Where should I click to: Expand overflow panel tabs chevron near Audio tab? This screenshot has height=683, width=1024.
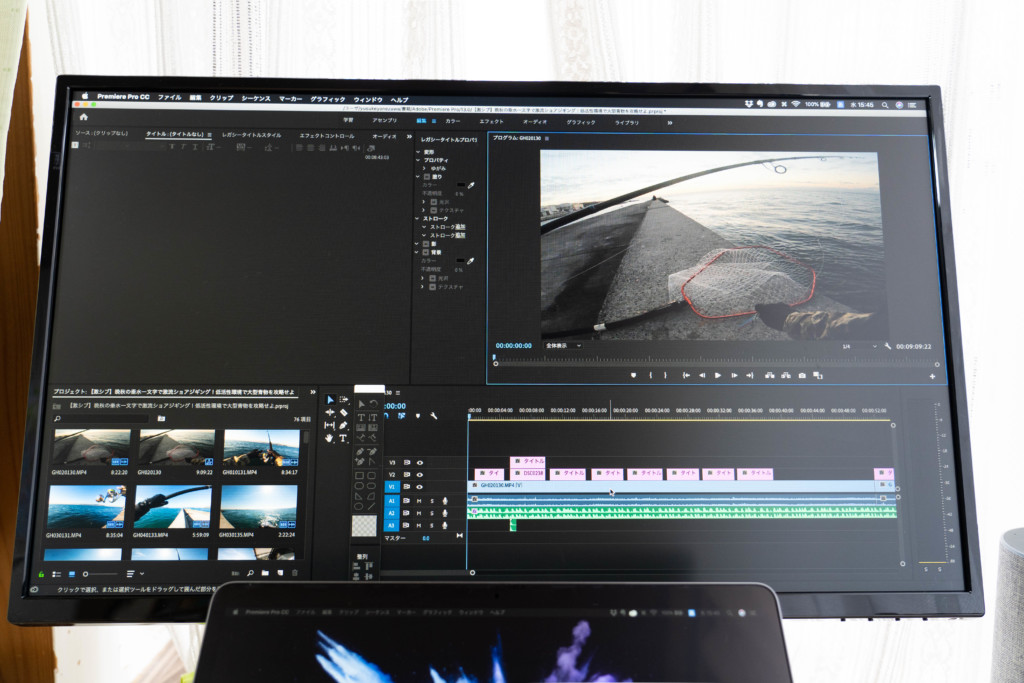click(x=409, y=136)
